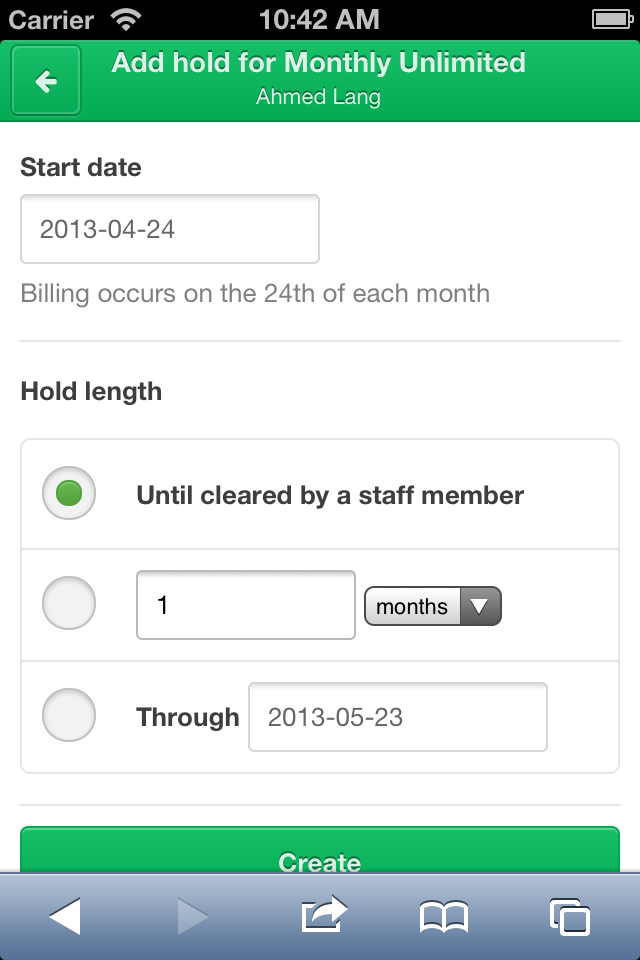Screen dimensions: 640x960
Task: Open the Safari share action icon
Action: 324,914
